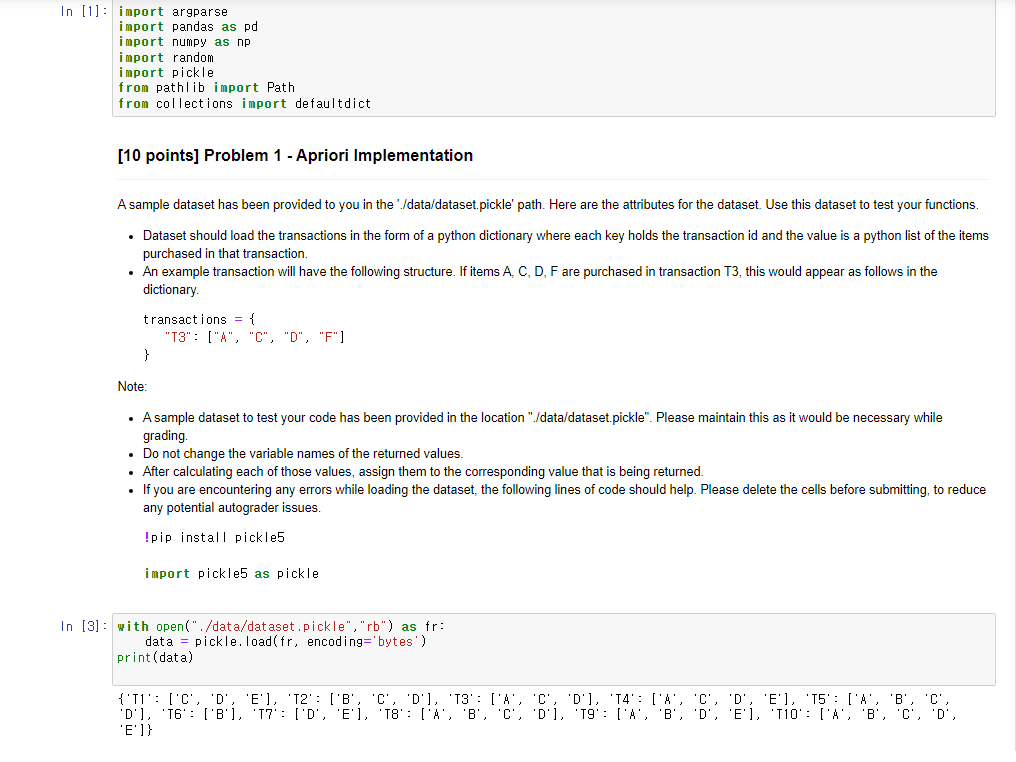Click the 'import pickle5 as pickle' line
Image resolution: width=1016 pixels, height=762 pixels.
[x=232, y=573]
